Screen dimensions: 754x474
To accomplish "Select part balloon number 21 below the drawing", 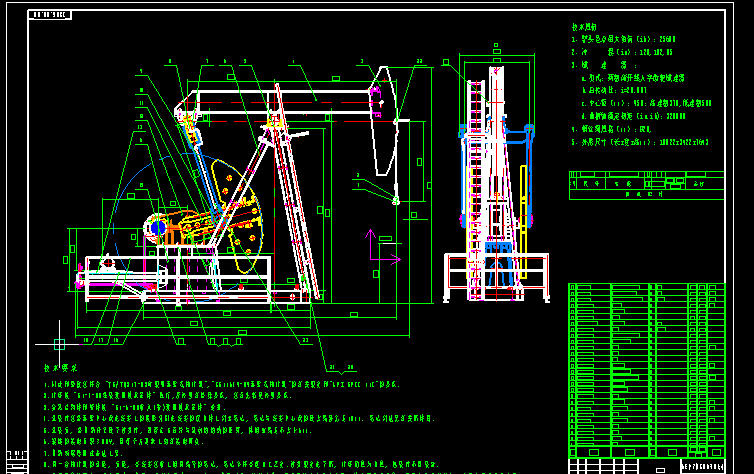I will pos(333,367).
